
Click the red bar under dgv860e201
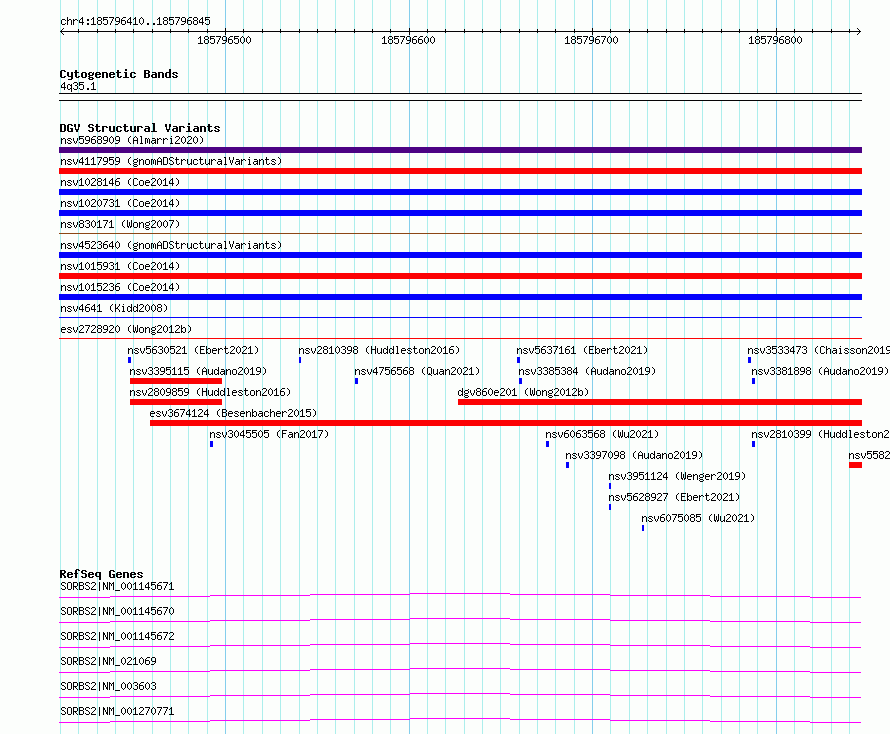(660, 402)
